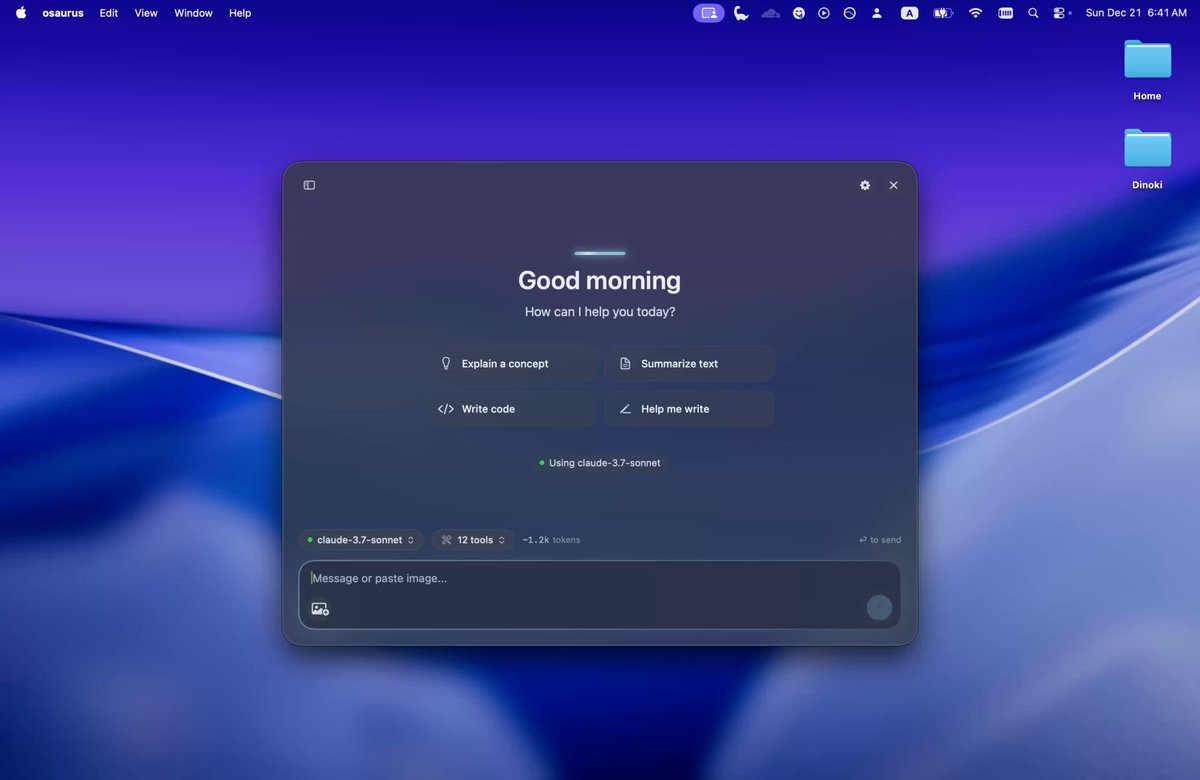Expand the 12 tools selector

pyautogui.click(x=473, y=540)
